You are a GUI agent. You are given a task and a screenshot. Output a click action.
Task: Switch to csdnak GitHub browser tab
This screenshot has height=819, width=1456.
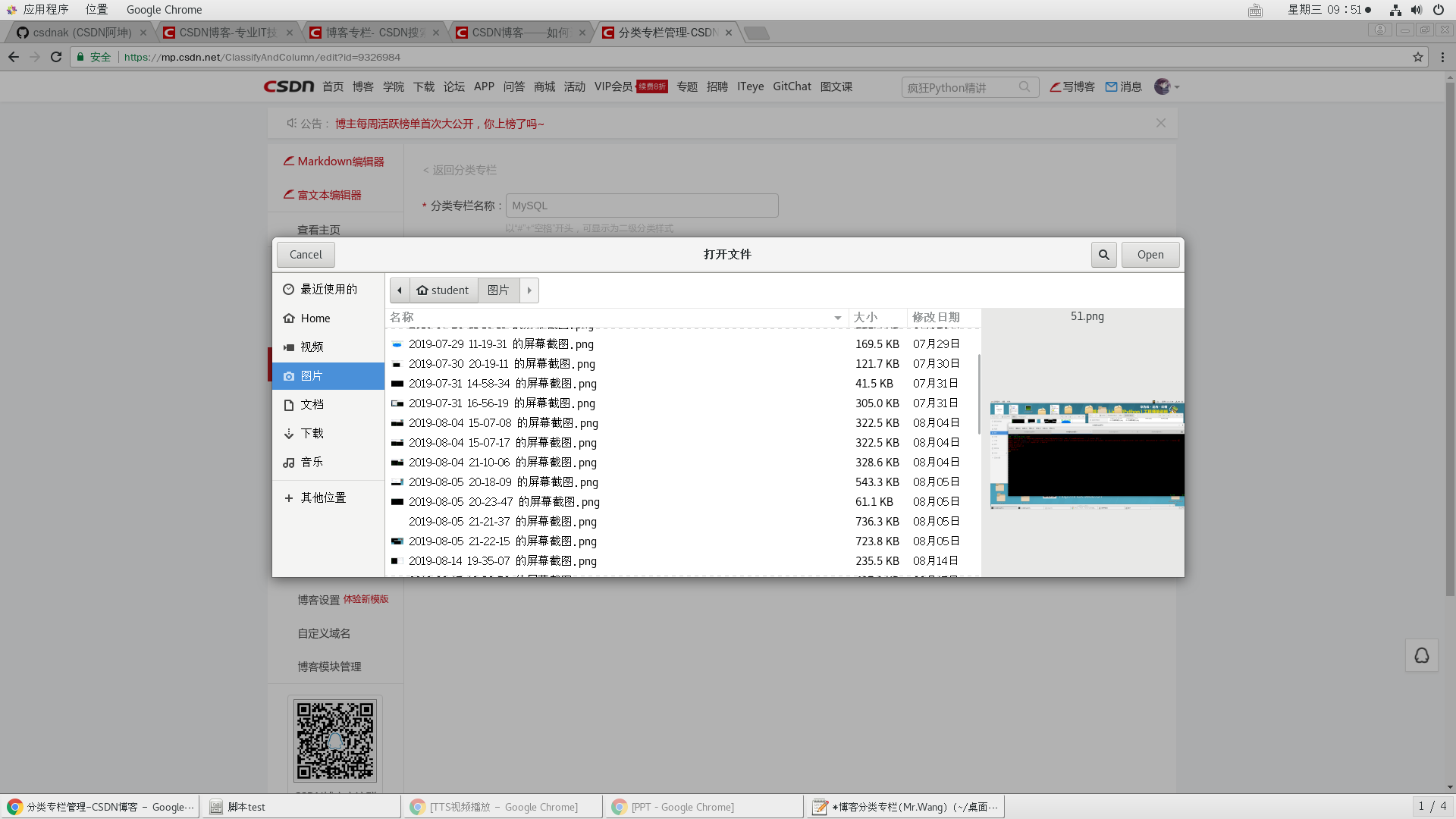82,33
